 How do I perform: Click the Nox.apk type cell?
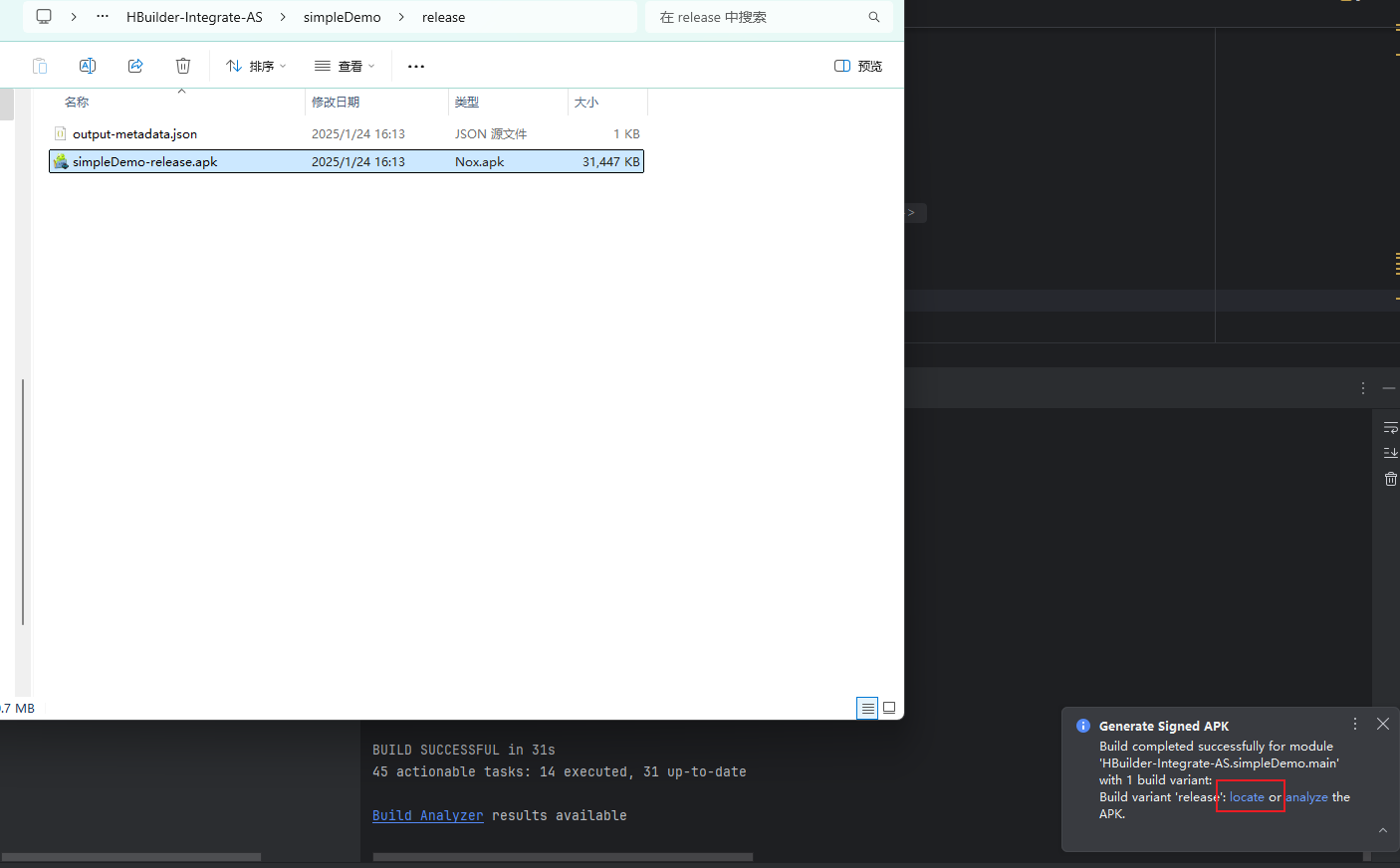point(479,161)
